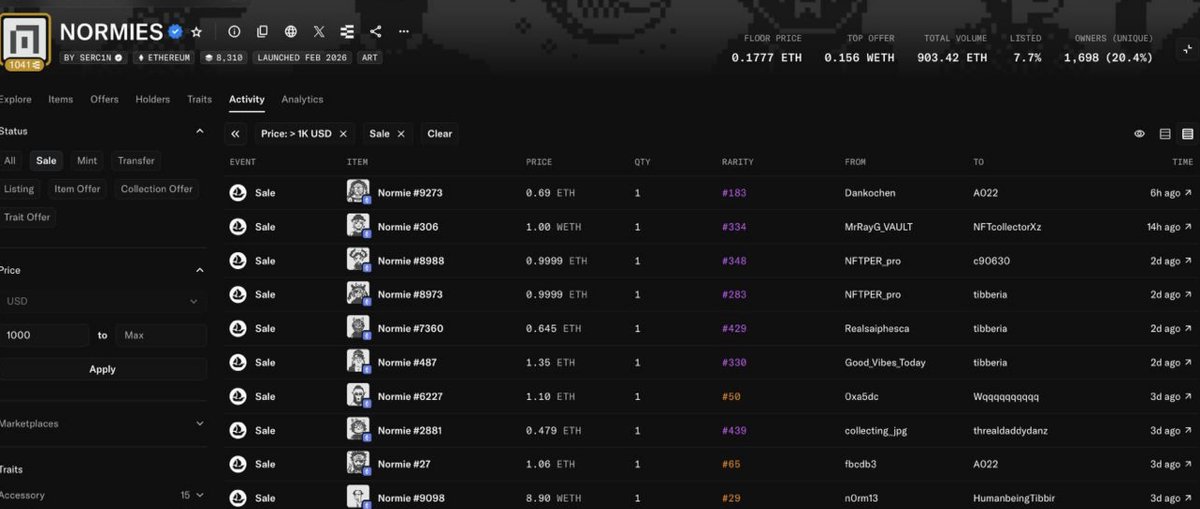Open buyer NFTcollectorXz's profile
Screen dimensions: 1200x509
1008,227
